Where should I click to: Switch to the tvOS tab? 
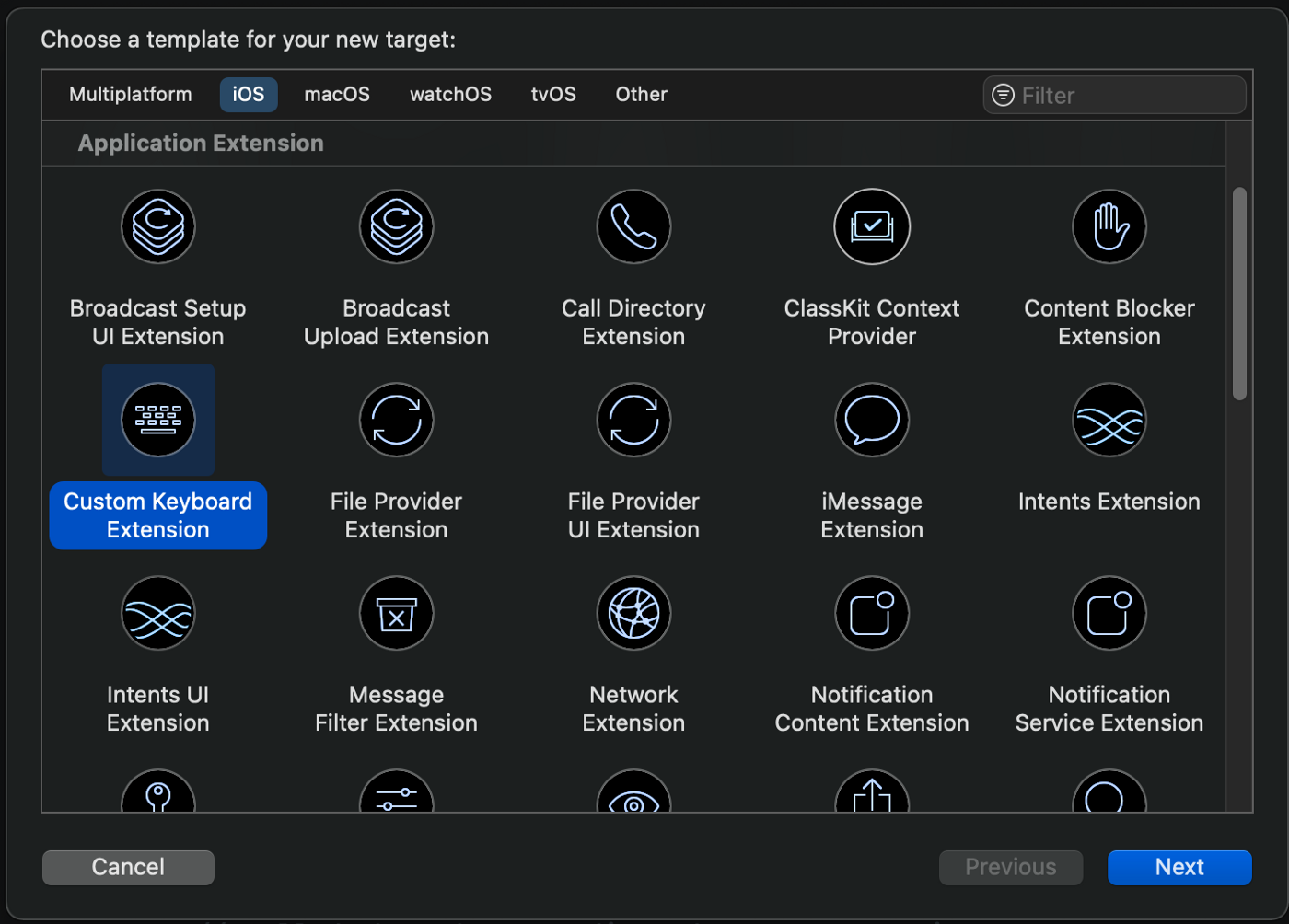pos(553,95)
